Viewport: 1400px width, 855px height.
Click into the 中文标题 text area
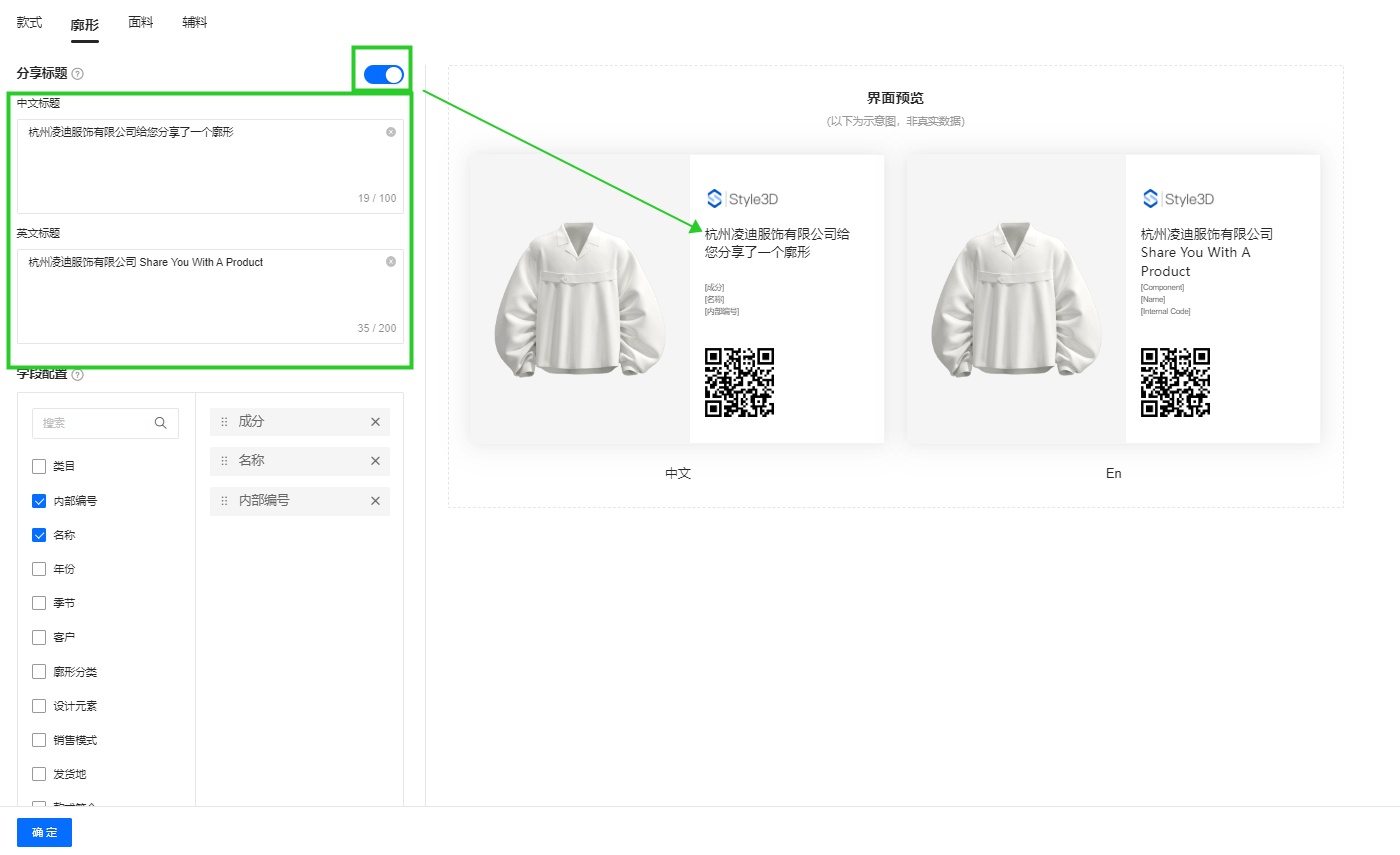(200, 165)
